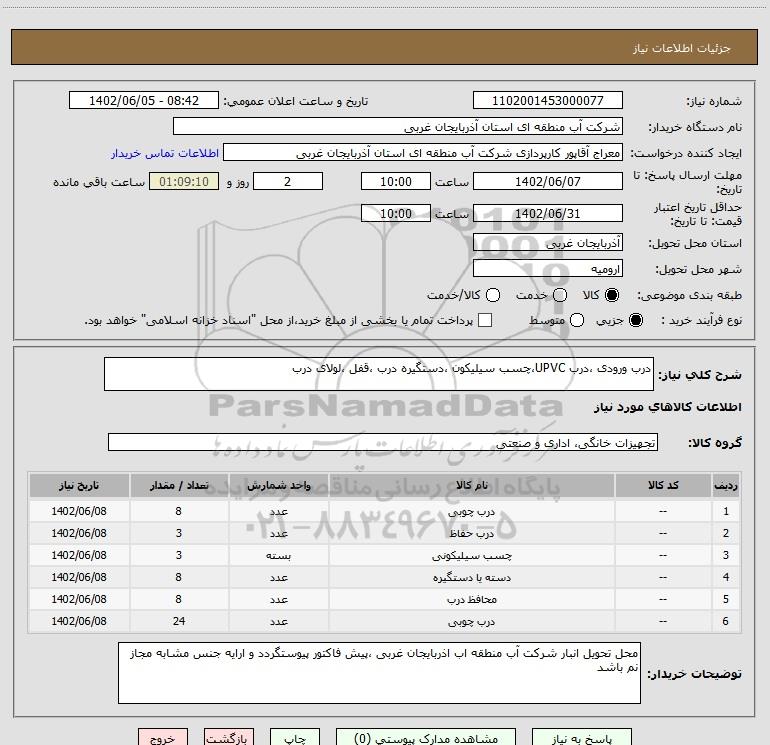Image resolution: width=770 pixels, height=745 pixels.
Task: Click the ردیف column header
Action: tap(726, 486)
